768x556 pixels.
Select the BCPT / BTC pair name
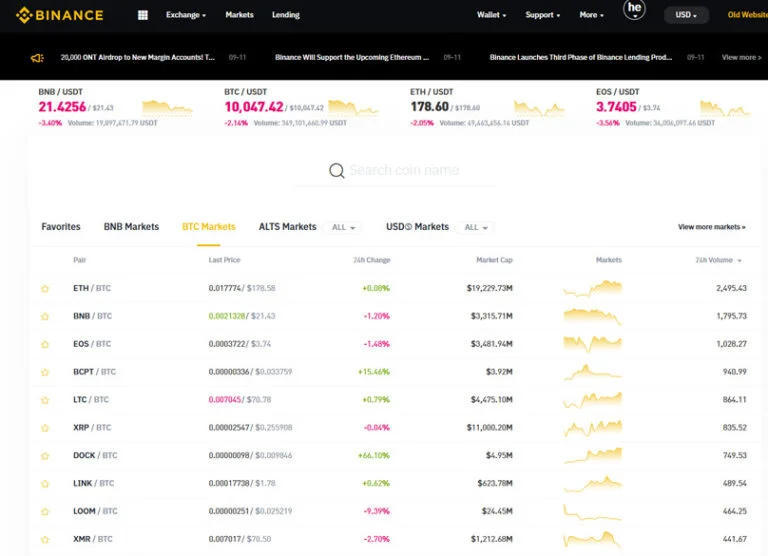95,372
